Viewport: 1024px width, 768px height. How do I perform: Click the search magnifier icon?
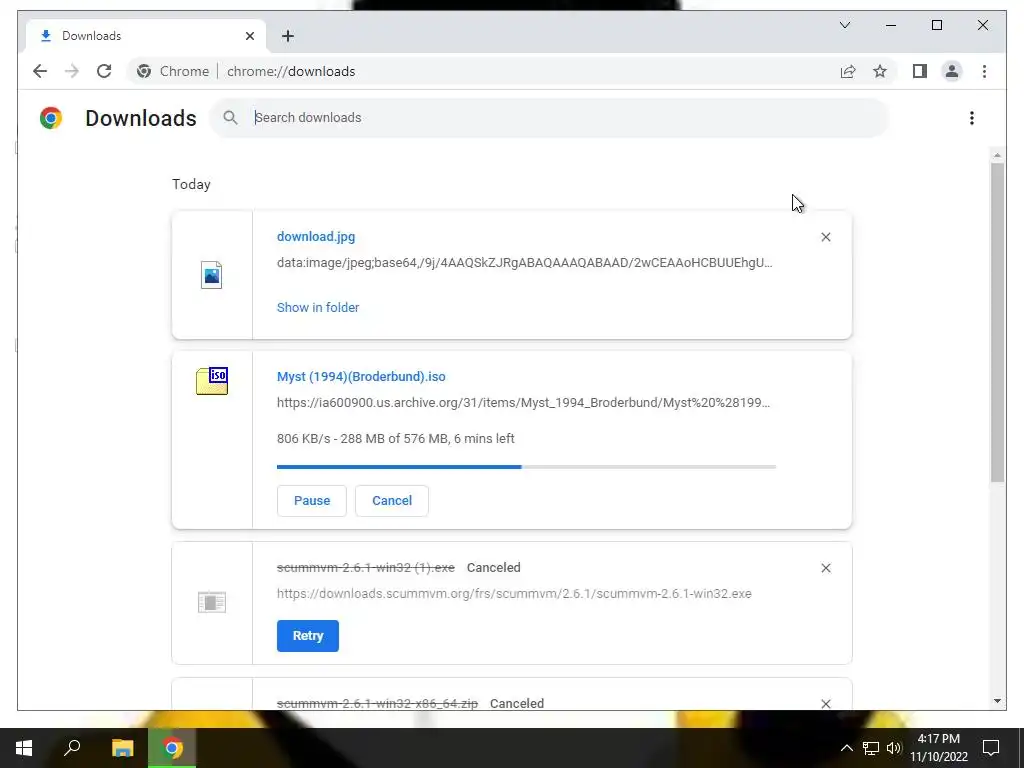tap(230, 118)
